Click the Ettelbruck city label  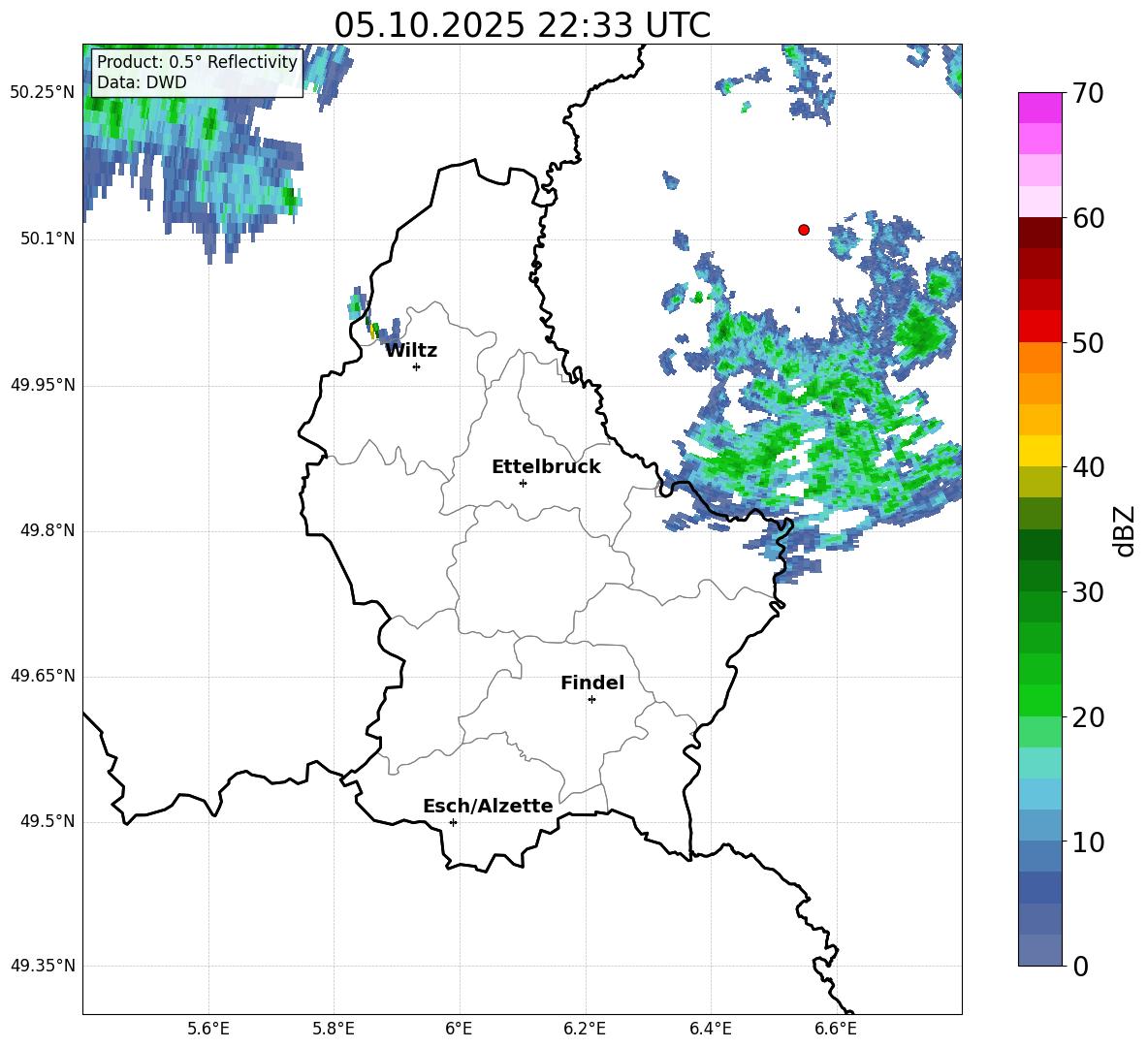click(x=546, y=467)
